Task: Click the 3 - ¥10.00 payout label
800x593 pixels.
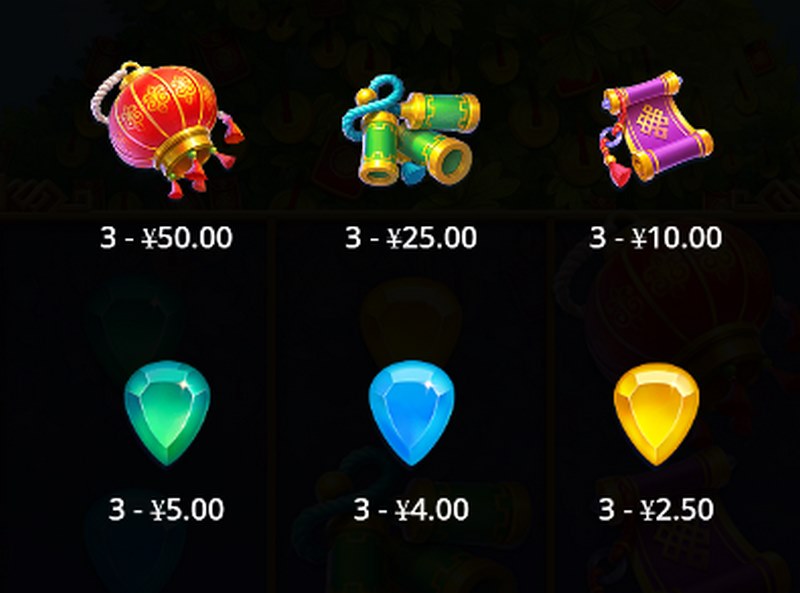Action: [x=656, y=237]
